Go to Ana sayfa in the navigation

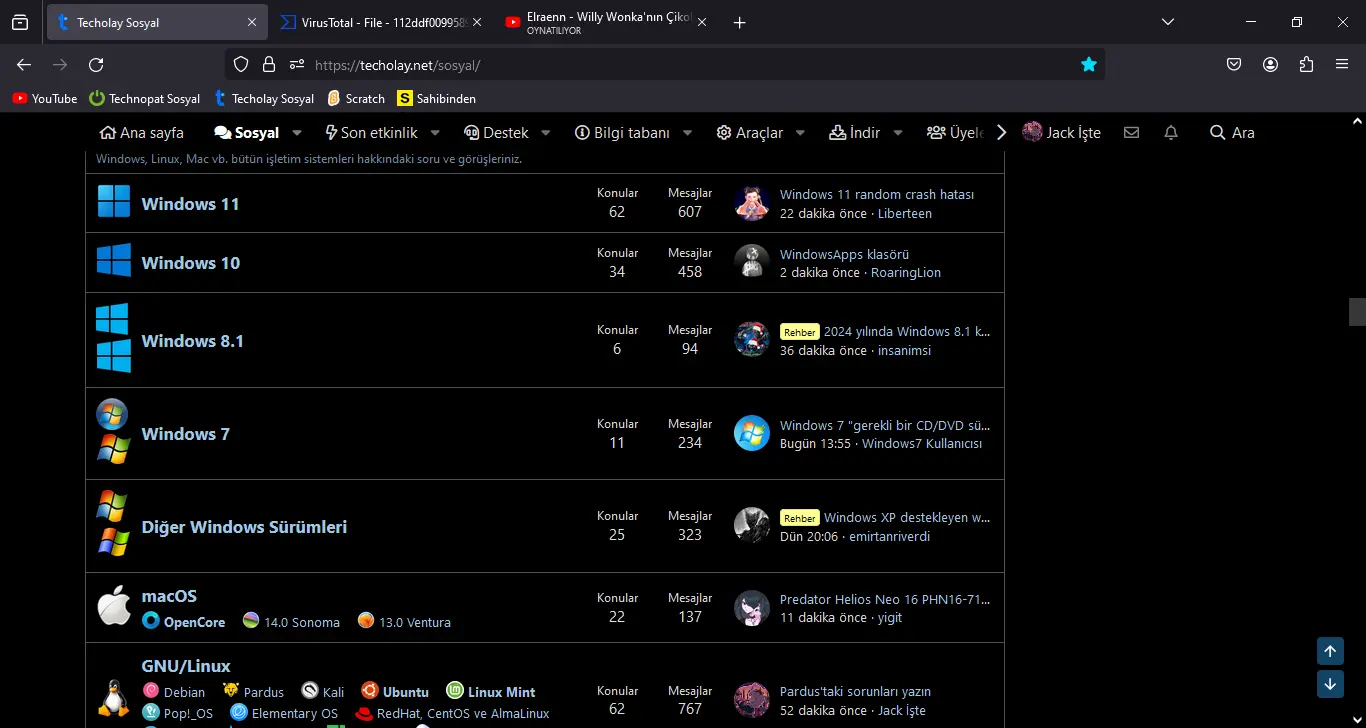[142, 133]
